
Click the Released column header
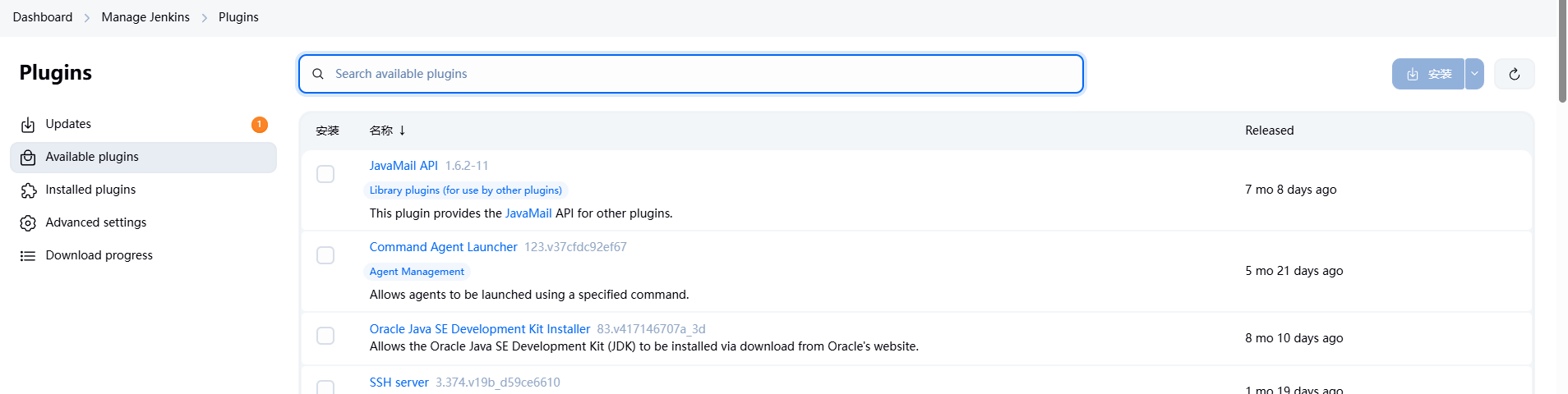(1269, 131)
